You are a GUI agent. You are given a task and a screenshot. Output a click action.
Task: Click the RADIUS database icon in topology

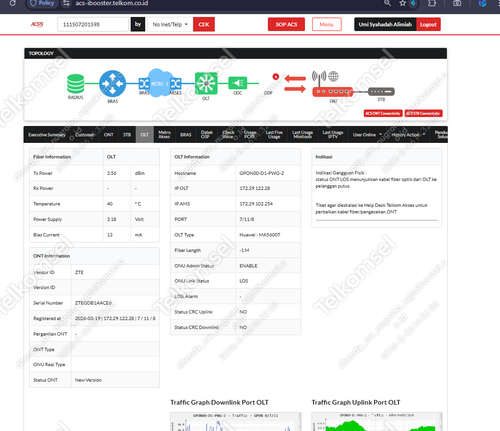[76, 84]
